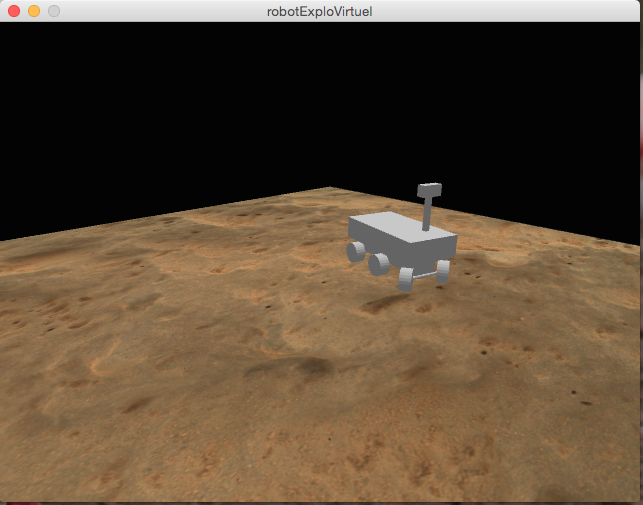643x505 pixels.
Task: Click the robotExploVirtuel title text
Action: click(x=319, y=11)
